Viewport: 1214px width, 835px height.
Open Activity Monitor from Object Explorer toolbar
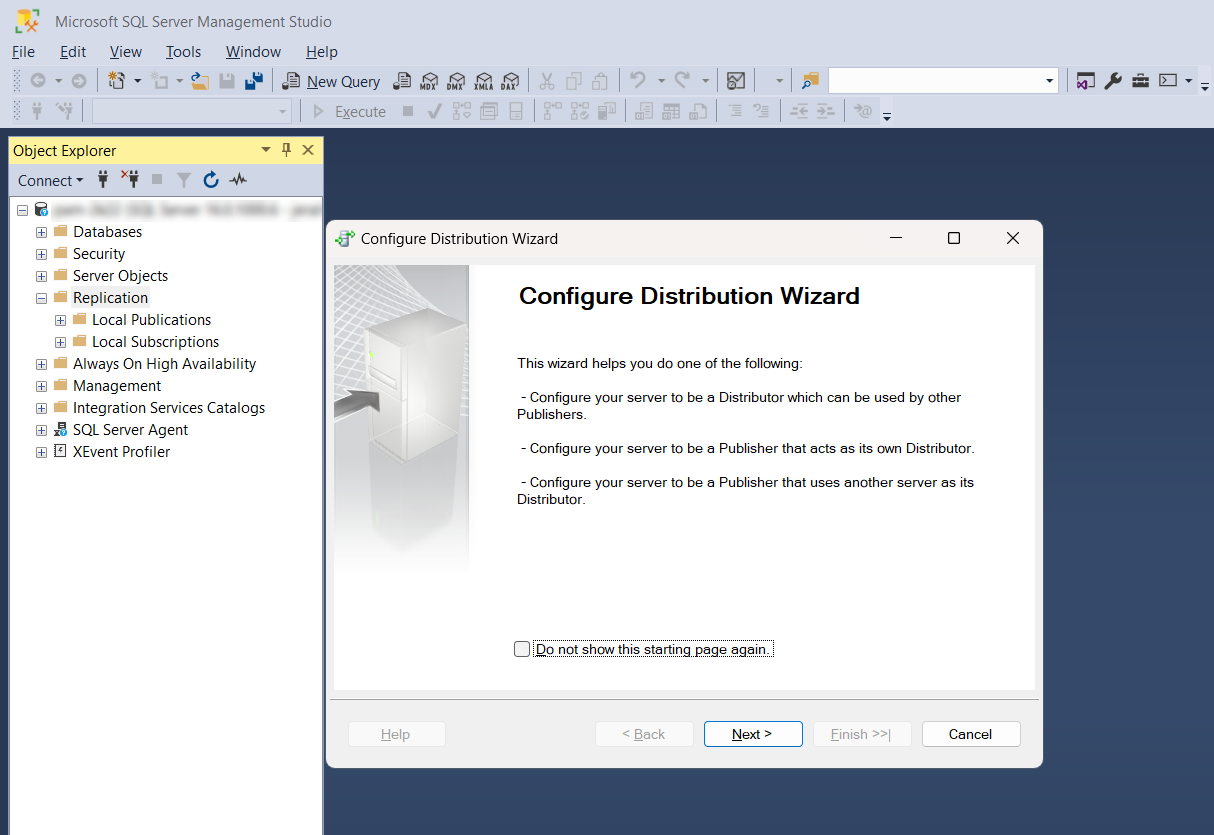click(237, 180)
